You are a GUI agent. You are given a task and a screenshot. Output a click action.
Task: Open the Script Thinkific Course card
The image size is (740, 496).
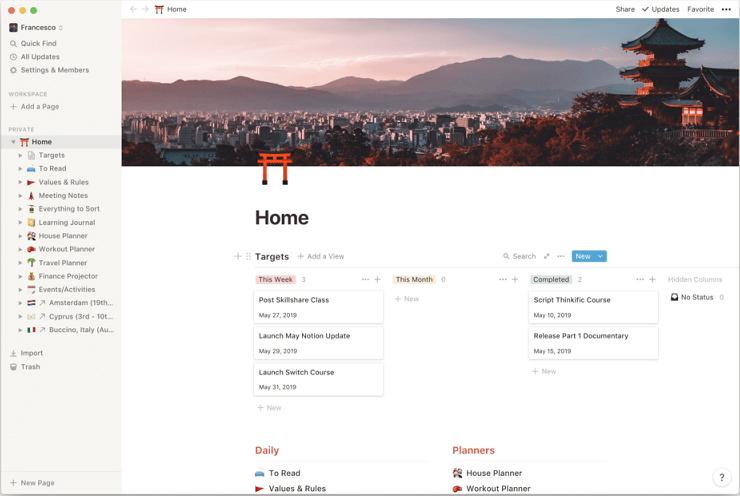click(x=593, y=307)
